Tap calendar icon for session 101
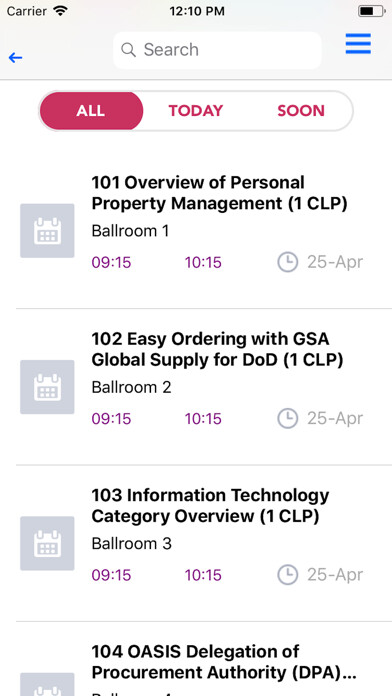The height and width of the screenshot is (696, 392). pos(47,231)
